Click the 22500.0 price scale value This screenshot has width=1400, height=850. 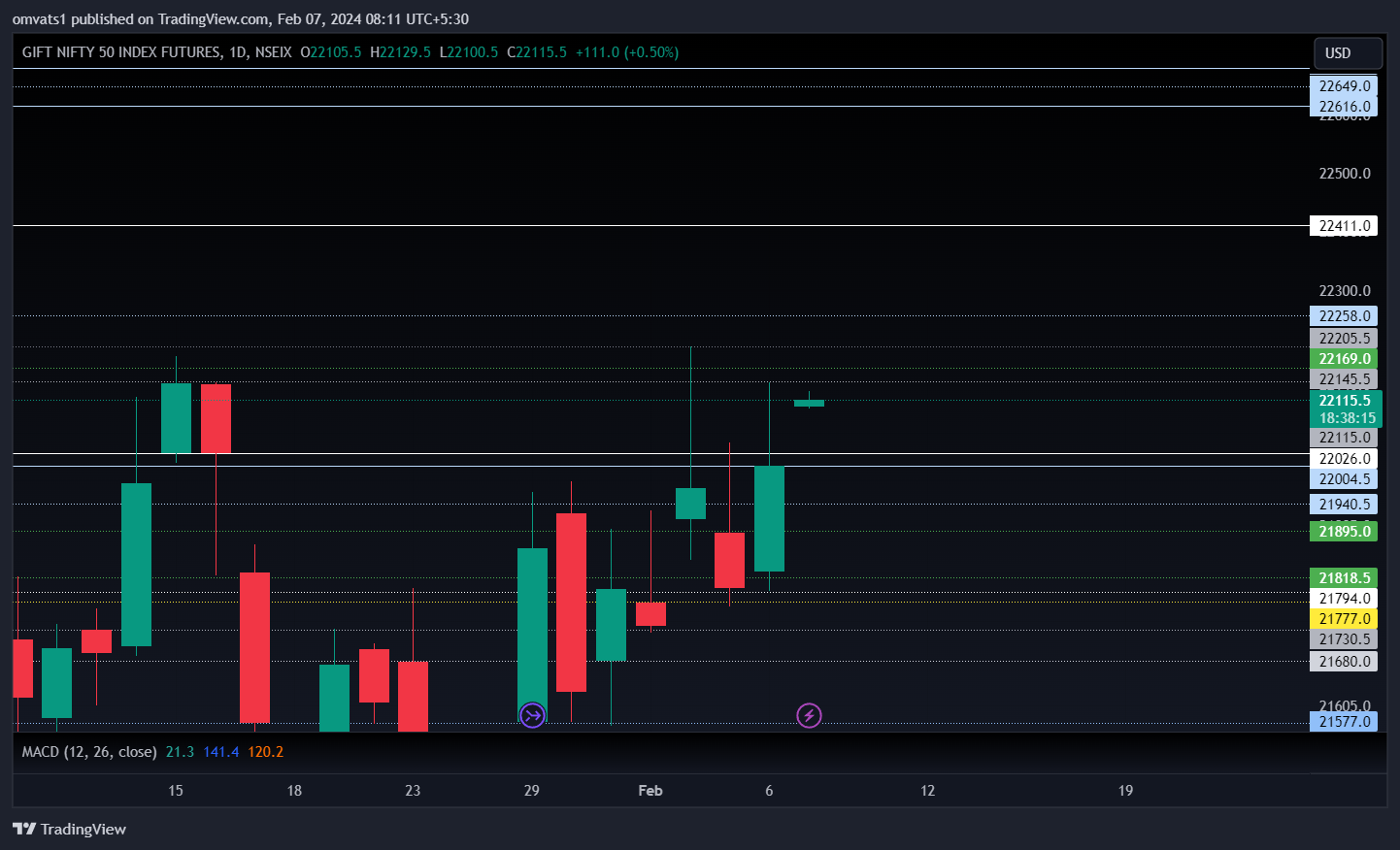click(x=1345, y=174)
